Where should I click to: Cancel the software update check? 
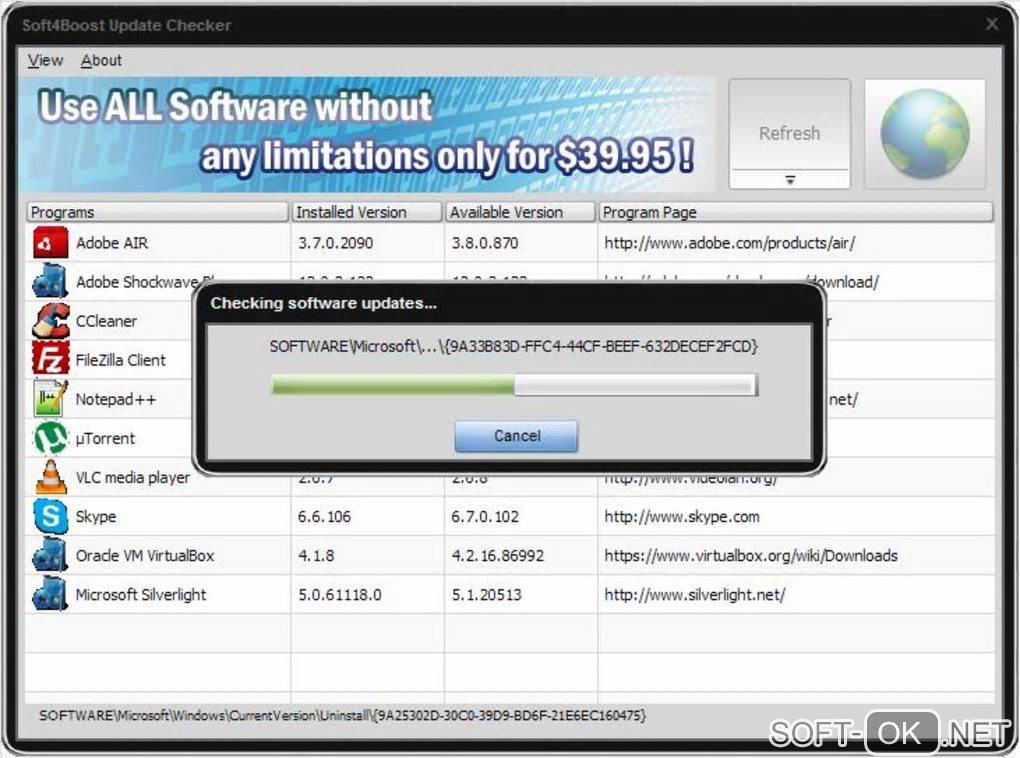click(x=517, y=436)
